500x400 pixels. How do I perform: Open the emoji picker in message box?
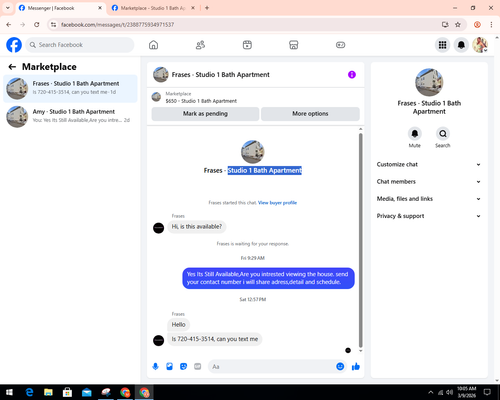click(x=340, y=367)
